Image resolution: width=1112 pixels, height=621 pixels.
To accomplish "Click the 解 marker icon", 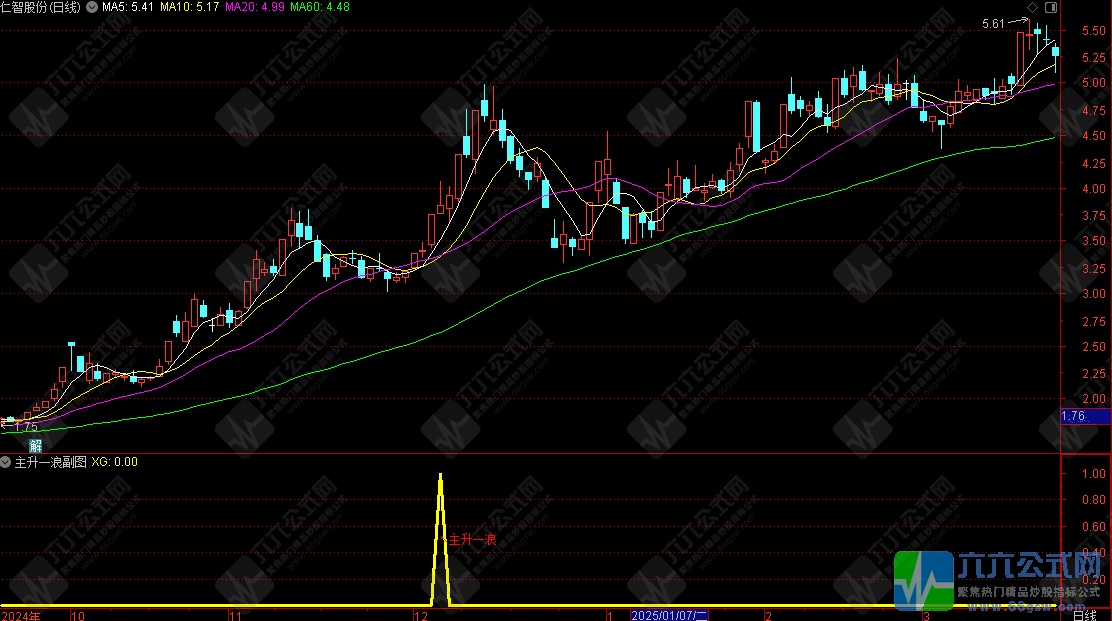I will point(35,444).
